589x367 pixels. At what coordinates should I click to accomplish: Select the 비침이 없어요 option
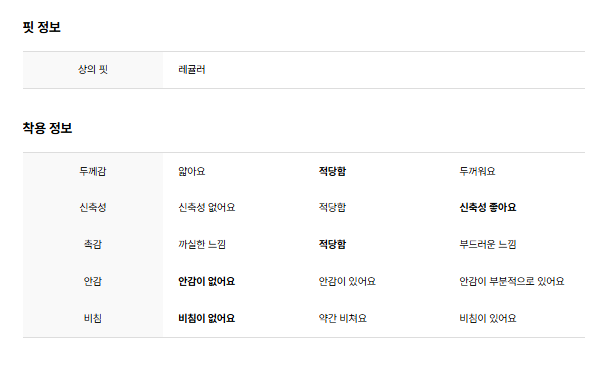coord(207,319)
